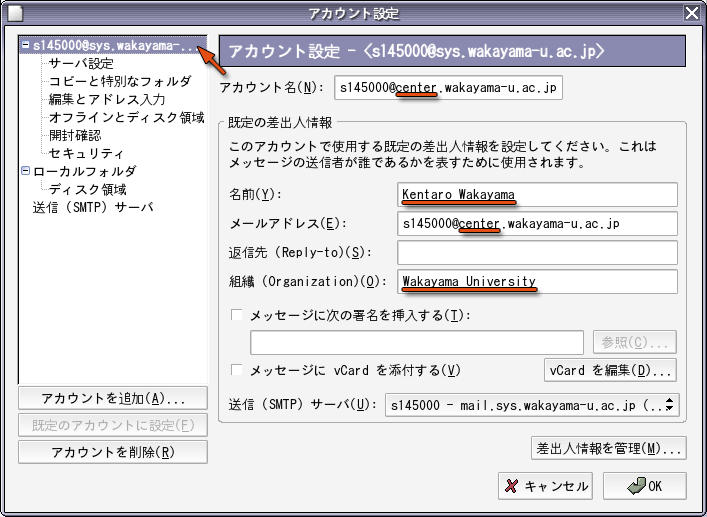Click the window menu icon in title bar

(15, 13)
